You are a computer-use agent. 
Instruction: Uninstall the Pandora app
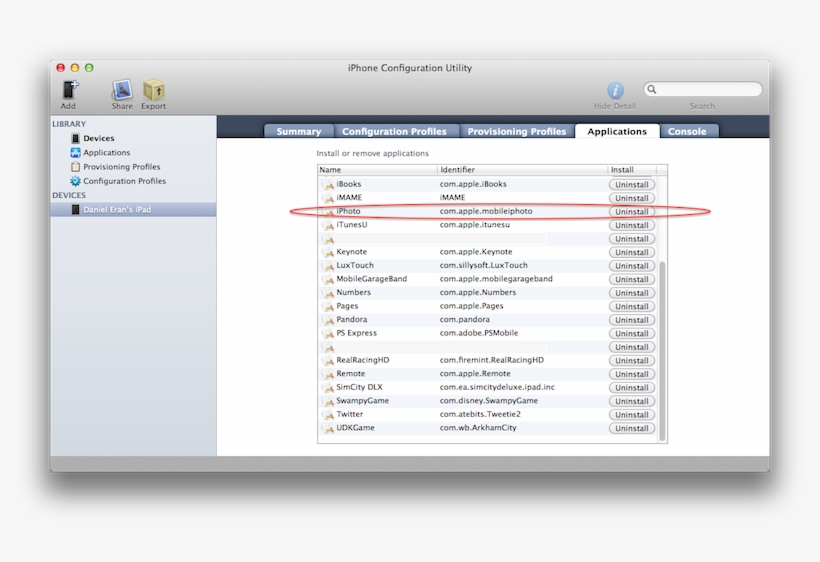tap(632, 320)
